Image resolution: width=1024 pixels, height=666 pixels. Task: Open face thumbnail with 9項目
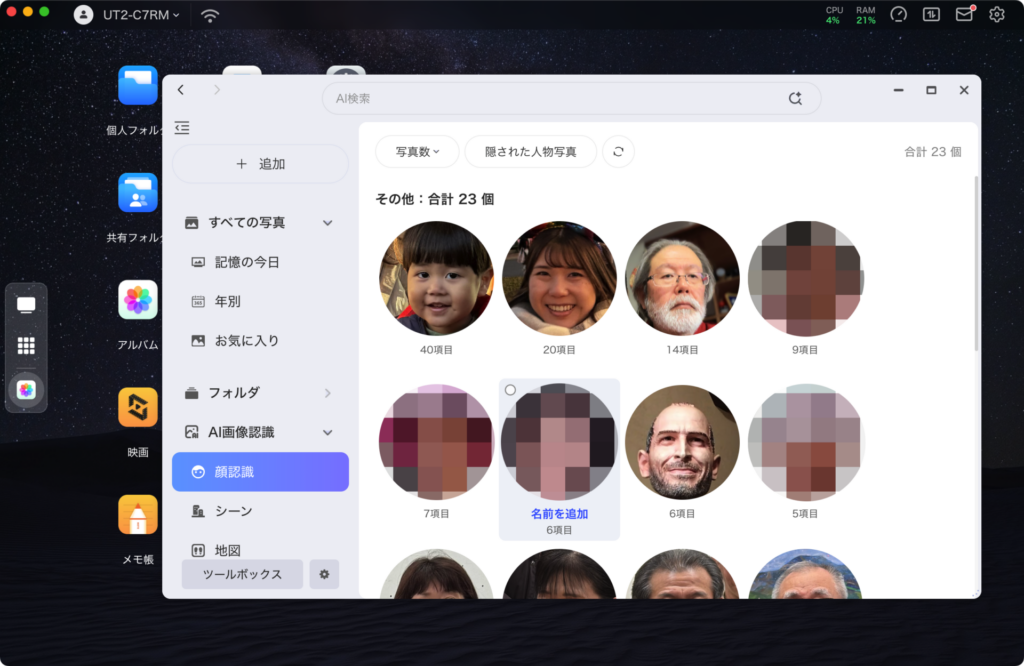click(805, 279)
